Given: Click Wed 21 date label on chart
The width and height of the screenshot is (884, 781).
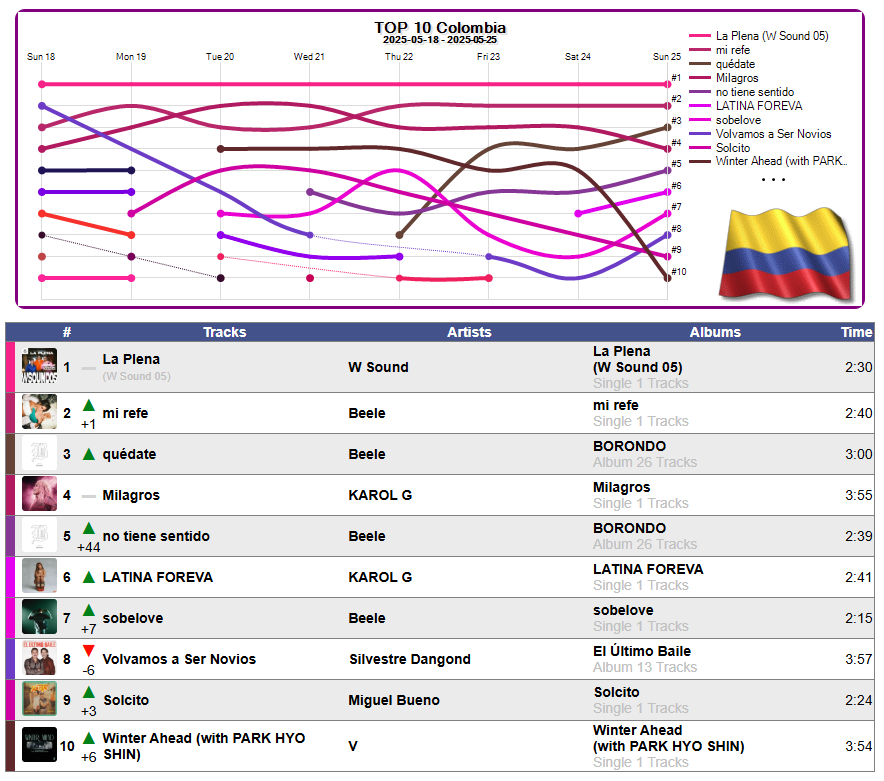Looking at the screenshot, I should point(309,56).
